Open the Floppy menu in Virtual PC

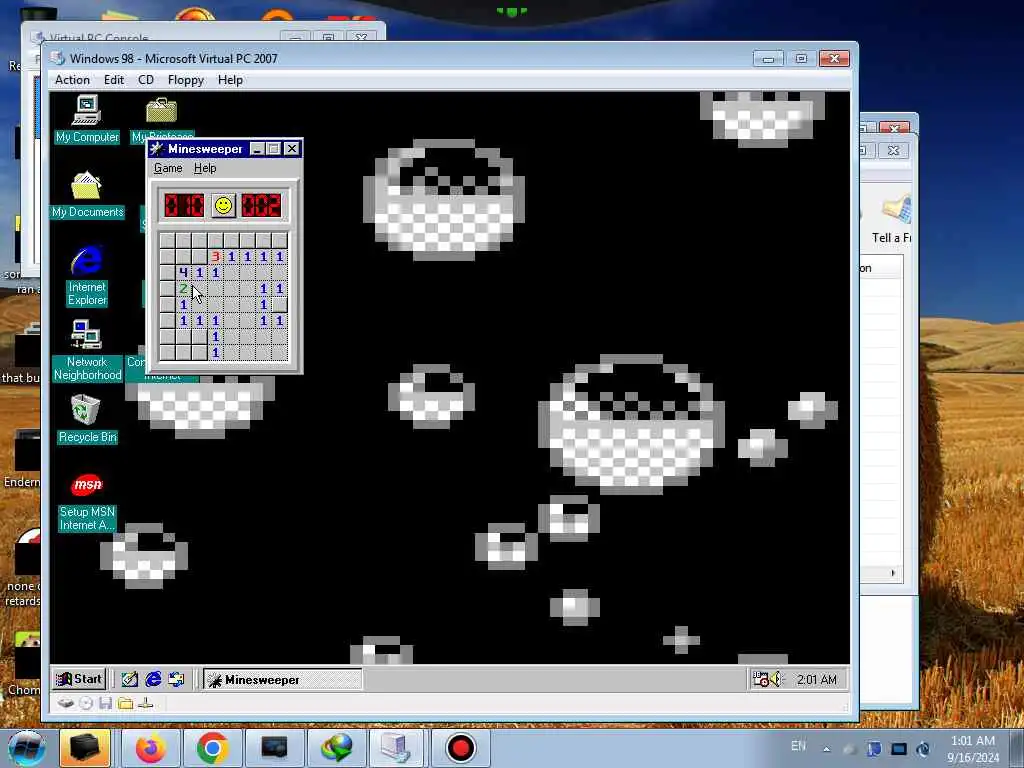(185, 80)
